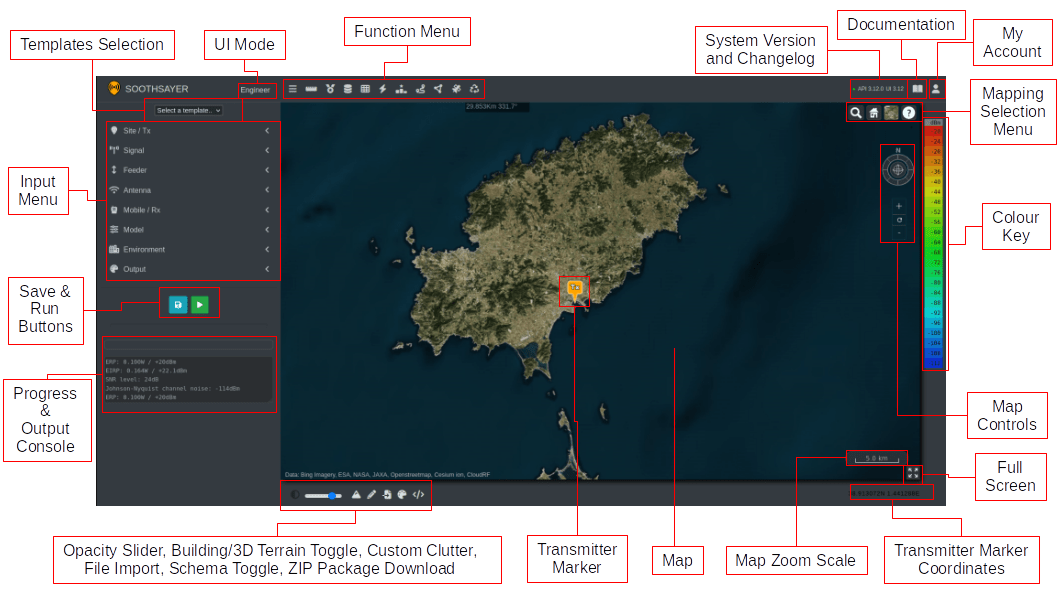This screenshot has width=1058, height=595.
Task: Open the hamburger menu in function toolbar
Action: coord(292,88)
